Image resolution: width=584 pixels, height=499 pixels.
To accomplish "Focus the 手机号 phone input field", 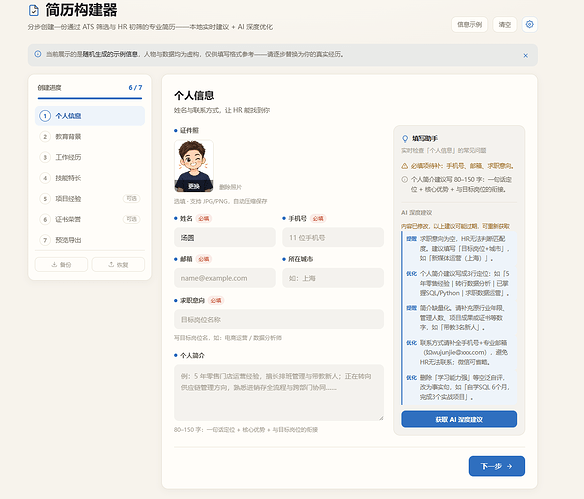I will pyautogui.click(x=333, y=237).
